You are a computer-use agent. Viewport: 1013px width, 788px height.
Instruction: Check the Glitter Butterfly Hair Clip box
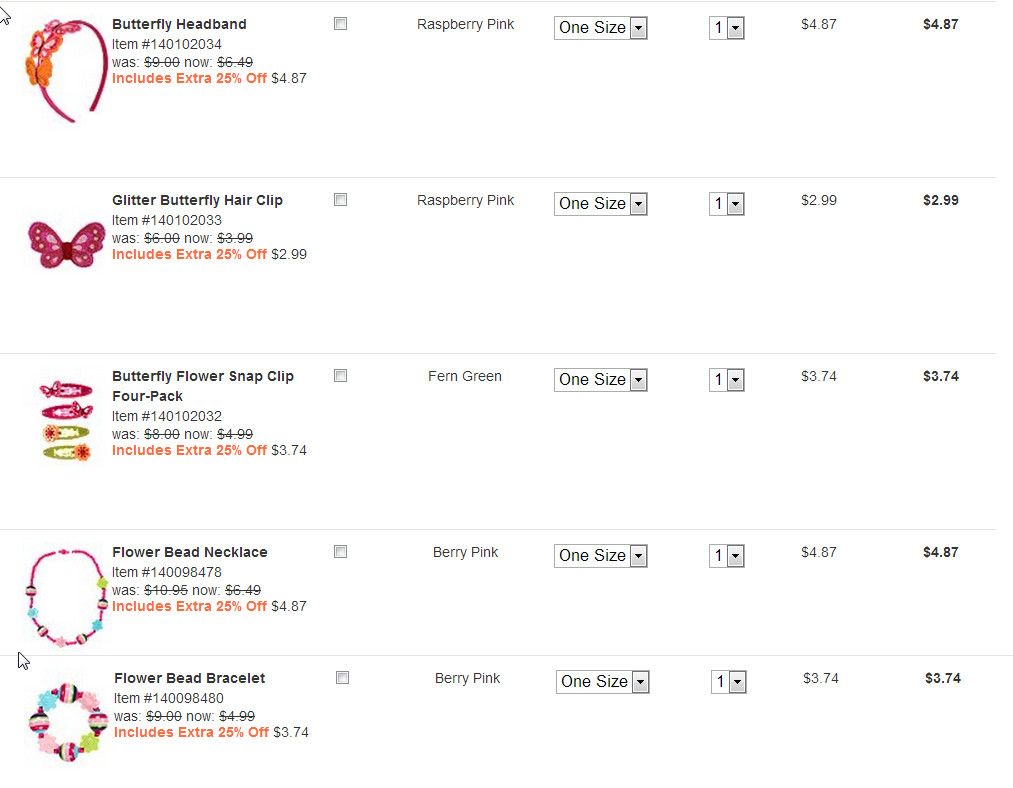[x=340, y=200]
